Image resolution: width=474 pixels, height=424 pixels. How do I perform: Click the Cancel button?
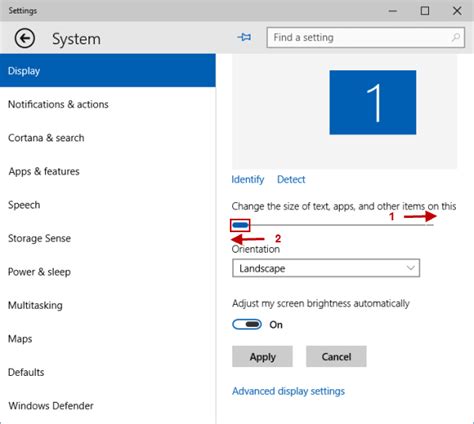pyautogui.click(x=336, y=357)
